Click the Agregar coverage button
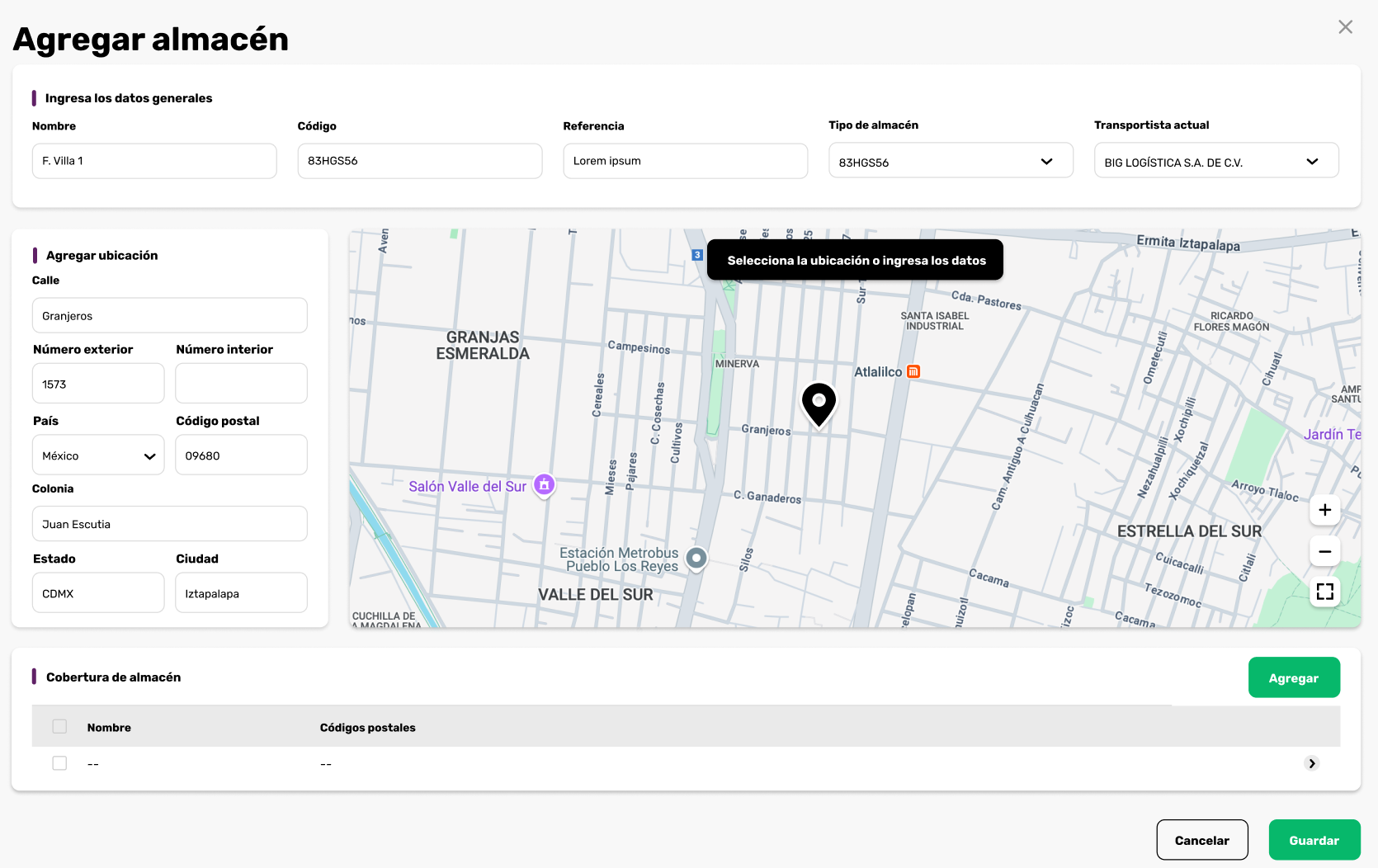Image resolution: width=1378 pixels, height=868 pixels. 1294,677
